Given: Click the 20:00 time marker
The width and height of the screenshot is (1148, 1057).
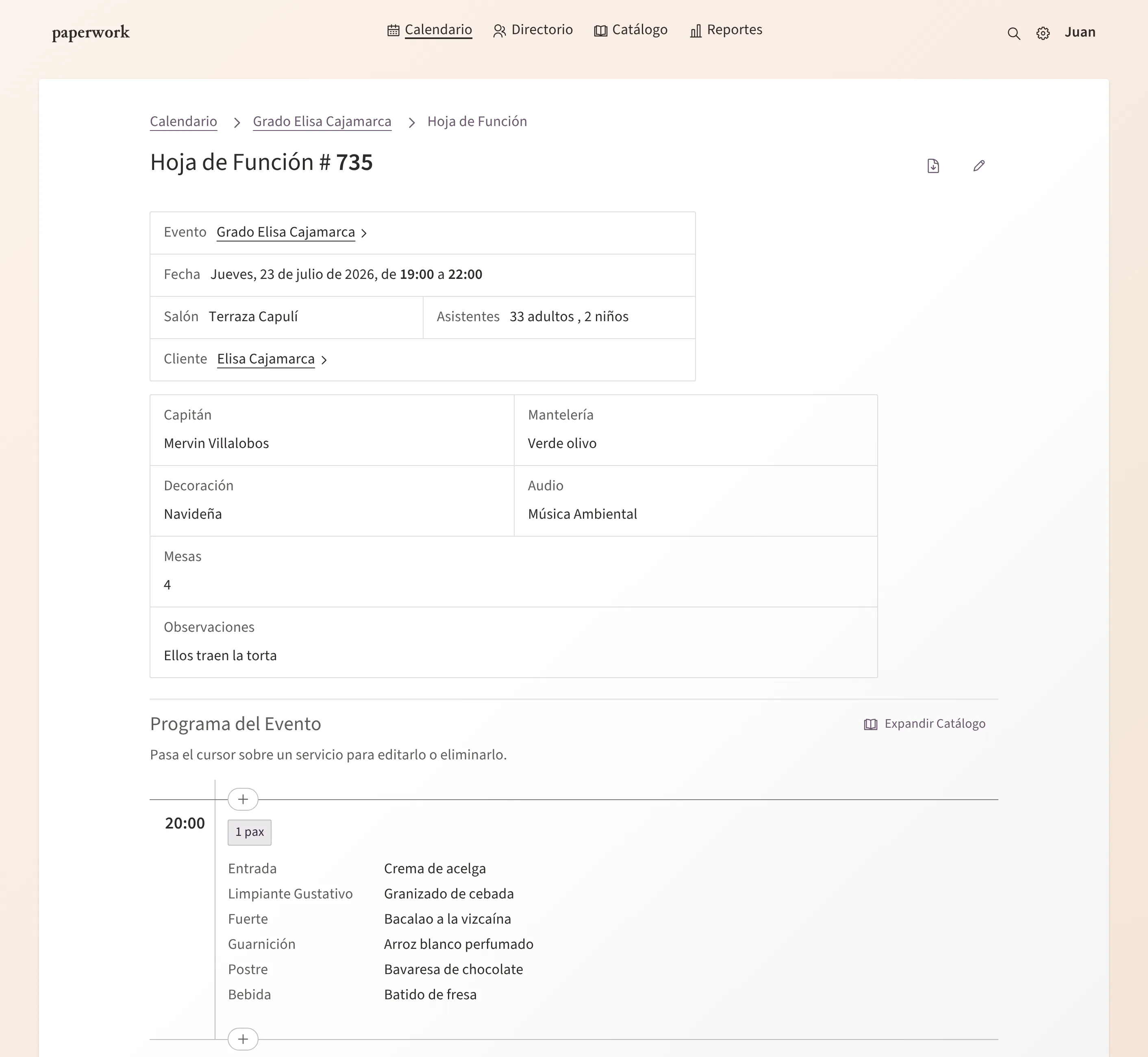Looking at the screenshot, I should pos(185,823).
